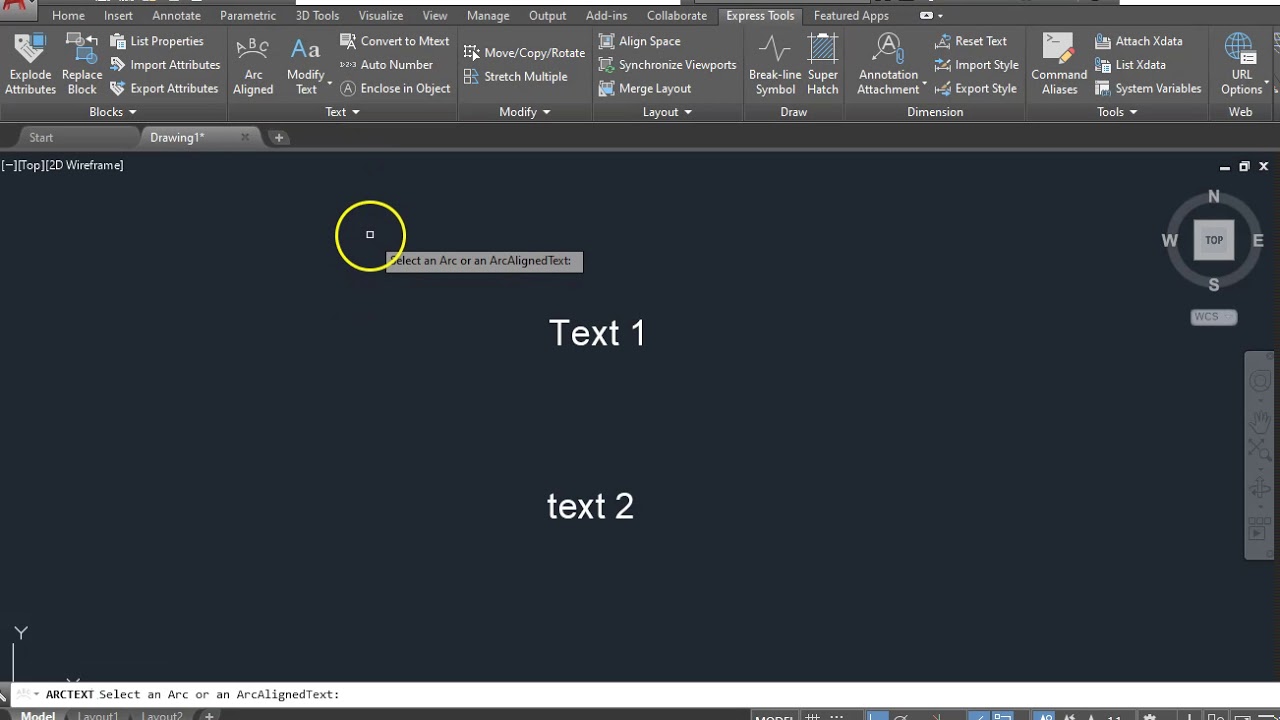Close the Drawing1 file tab
1280x720 pixels.
click(x=244, y=138)
